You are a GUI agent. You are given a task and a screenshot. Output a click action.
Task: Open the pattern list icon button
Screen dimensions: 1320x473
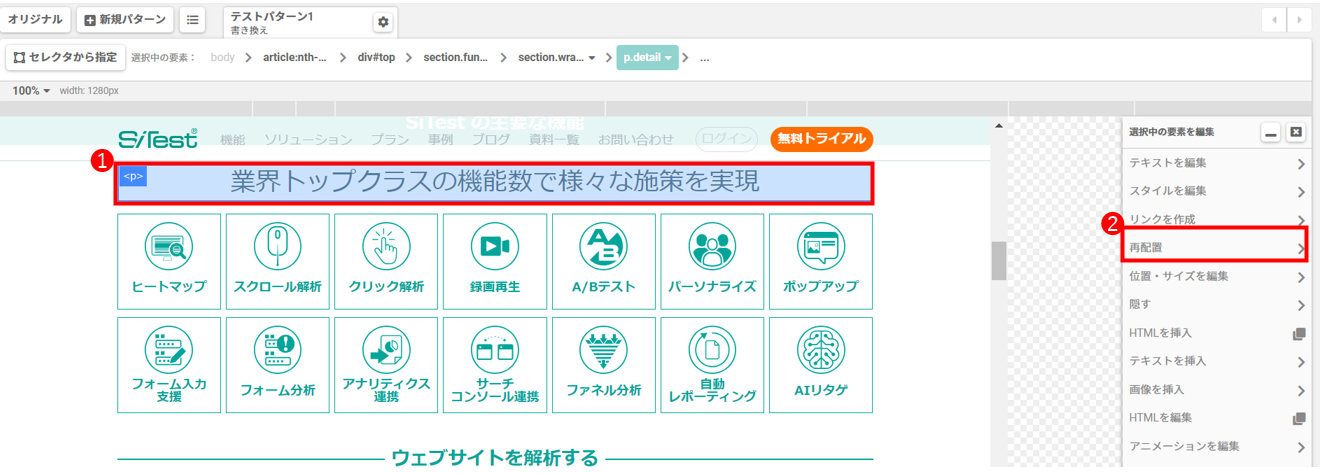(191, 19)
